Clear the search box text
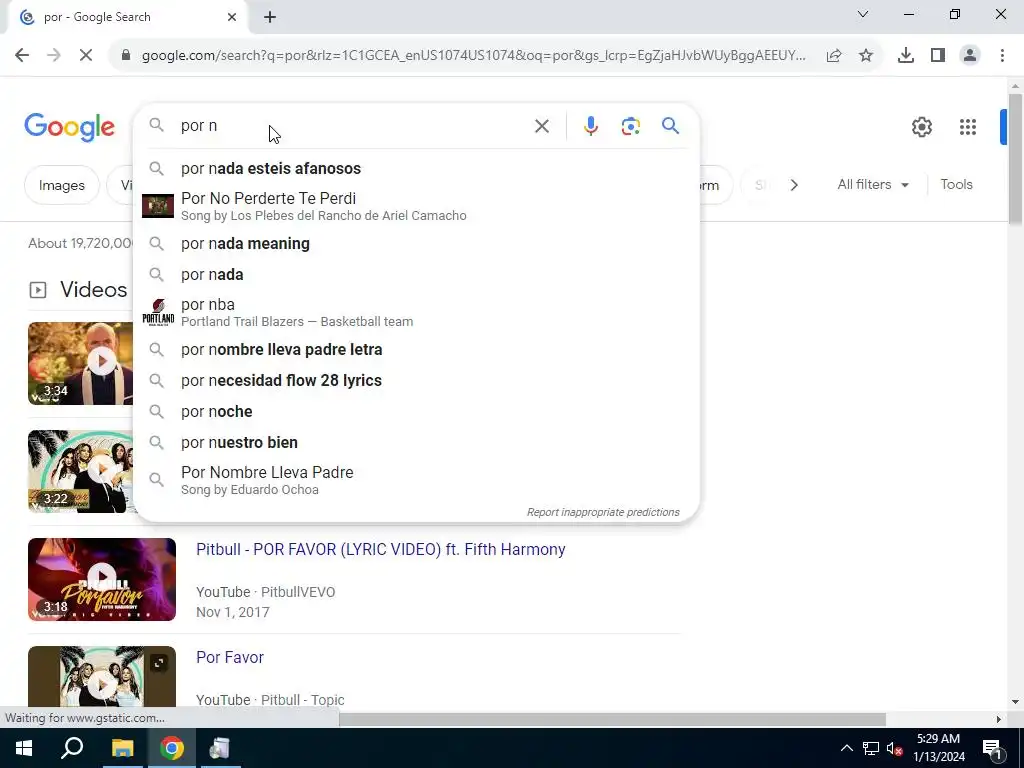Image resolution: width=1024 pixels, height=768 pixels. coord(541,126)
